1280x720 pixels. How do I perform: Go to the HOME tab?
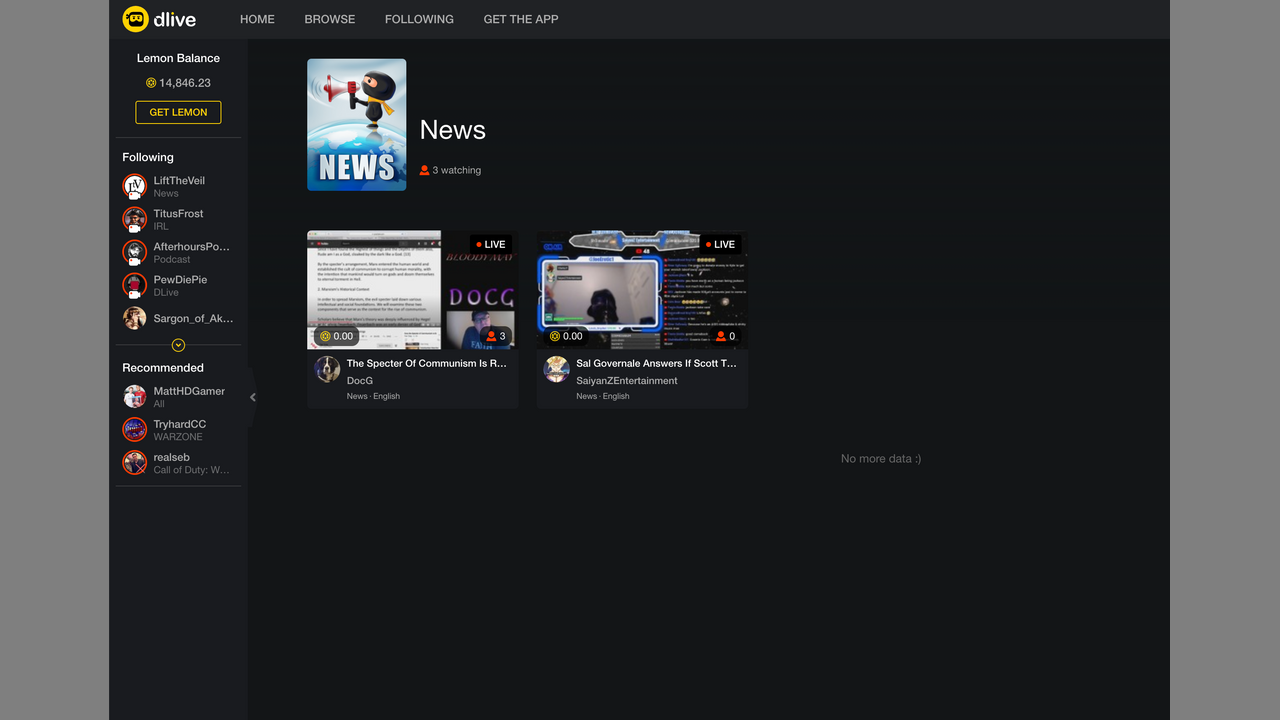[257, 19]
